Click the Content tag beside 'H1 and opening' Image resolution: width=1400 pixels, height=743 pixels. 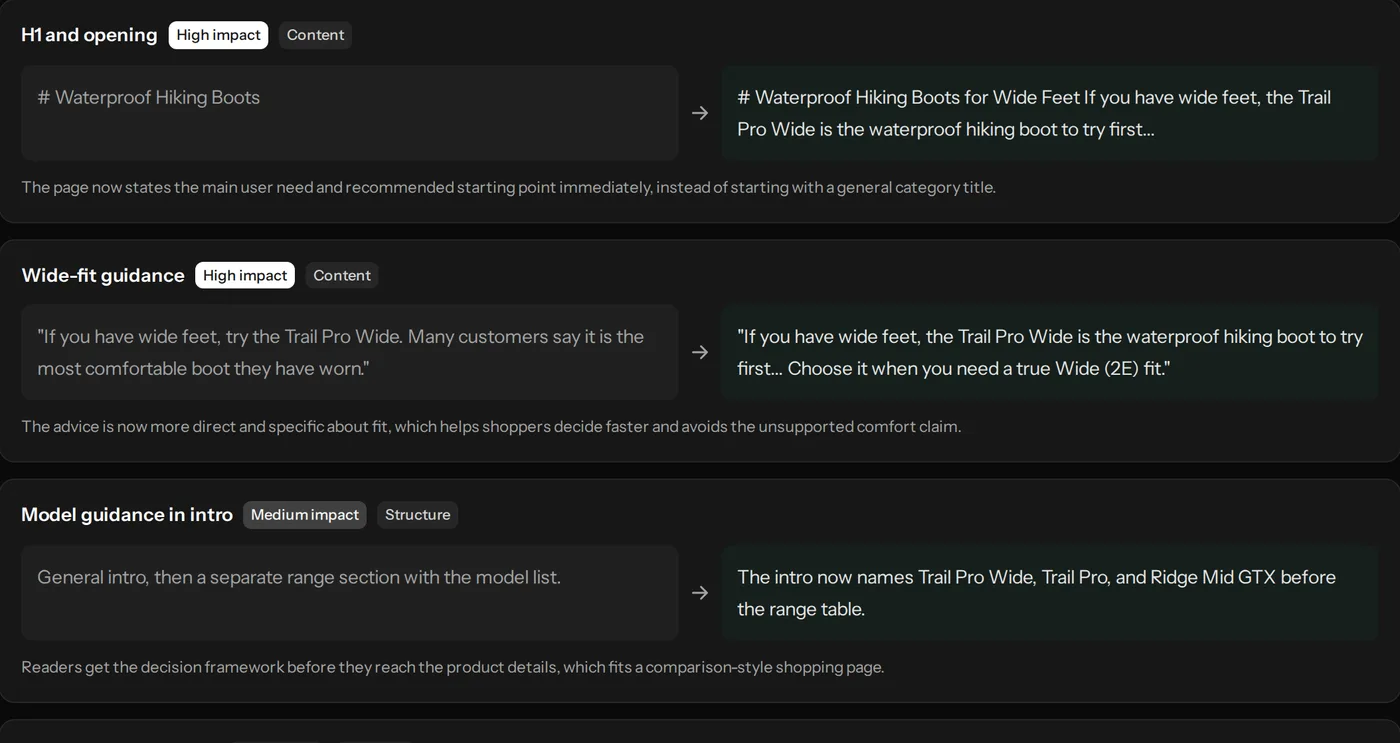tap(315, 35)
